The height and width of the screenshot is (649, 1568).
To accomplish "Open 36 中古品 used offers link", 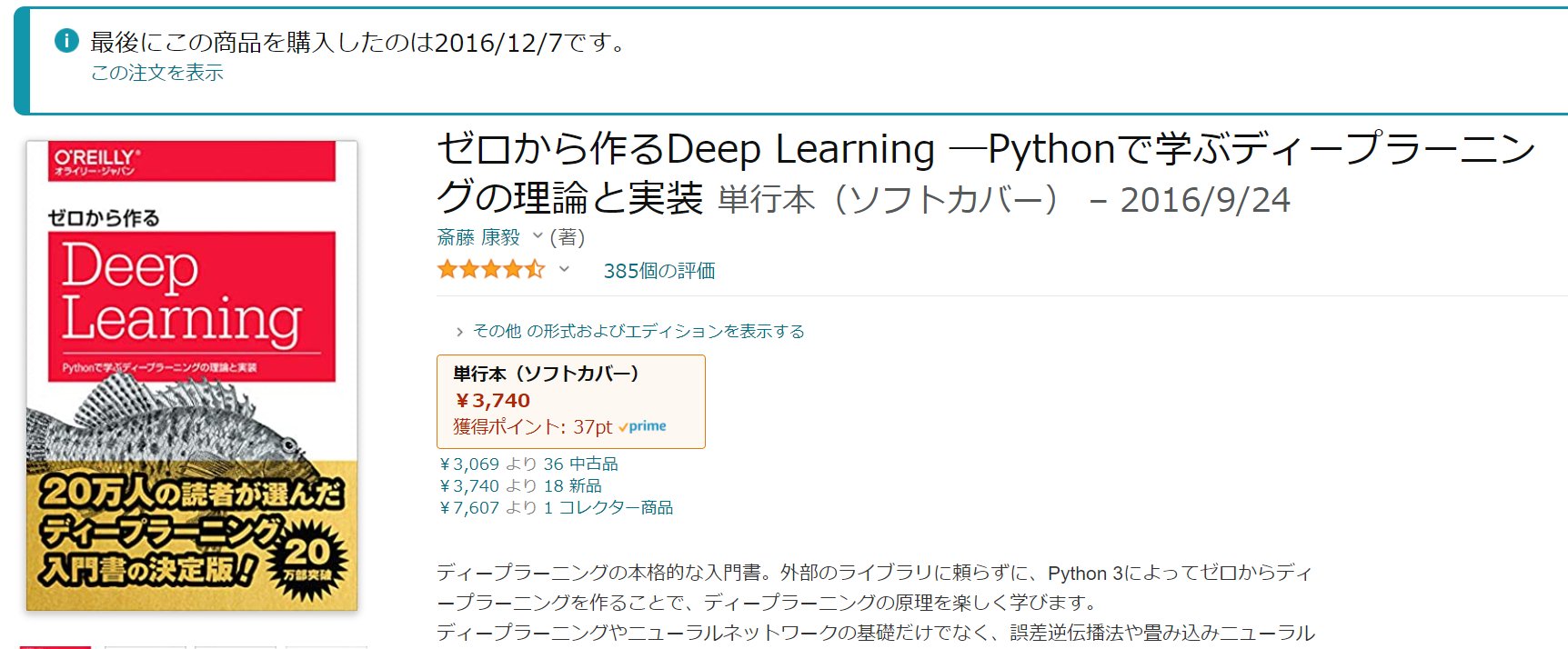I will point(580,464).
